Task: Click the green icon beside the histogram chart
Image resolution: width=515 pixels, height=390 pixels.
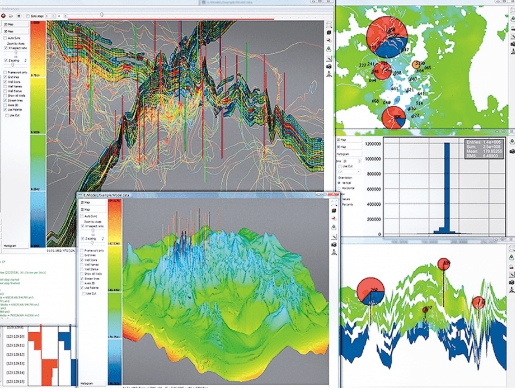Action: coord(512,142)
